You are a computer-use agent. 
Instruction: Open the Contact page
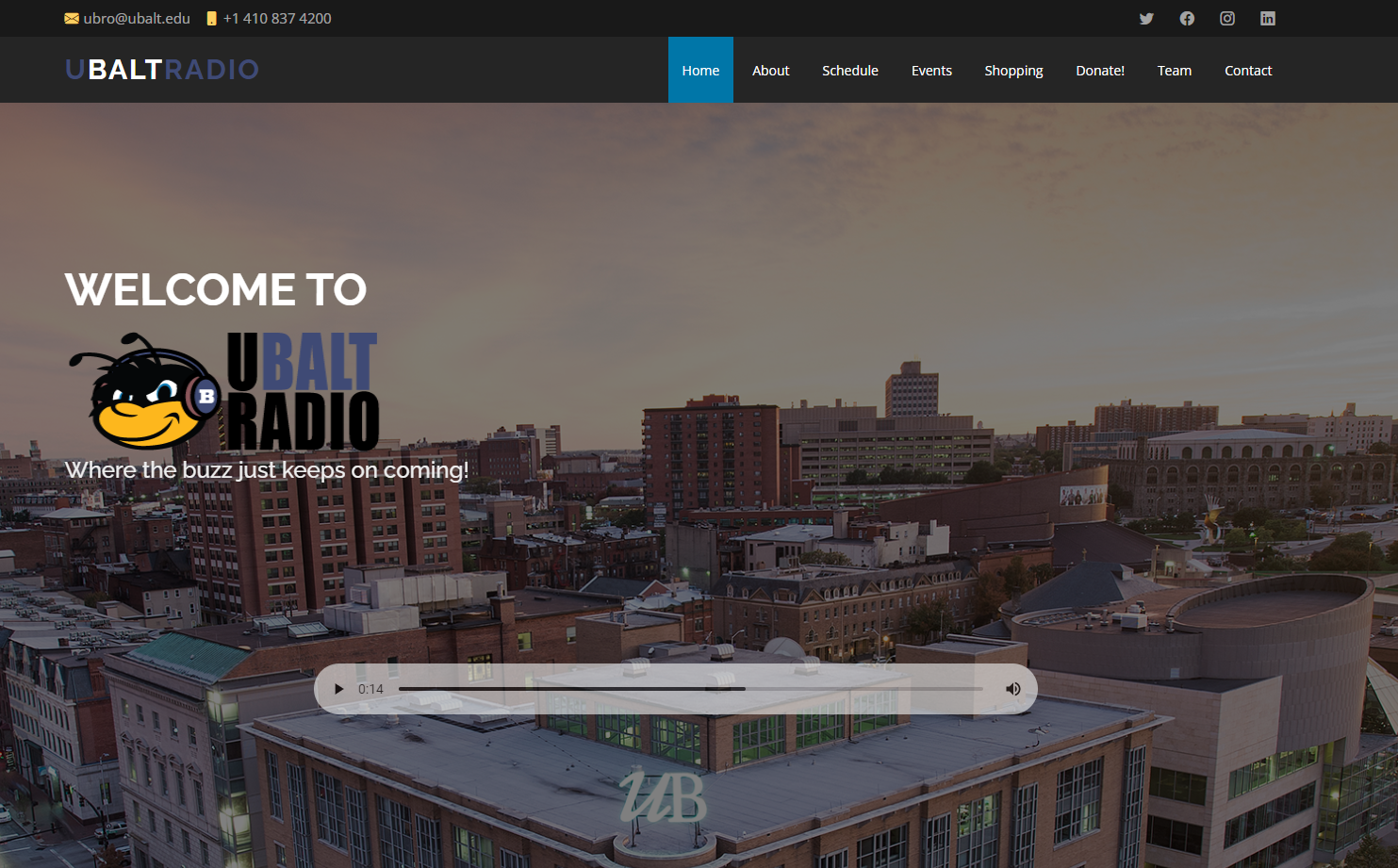coord(1248,71)
